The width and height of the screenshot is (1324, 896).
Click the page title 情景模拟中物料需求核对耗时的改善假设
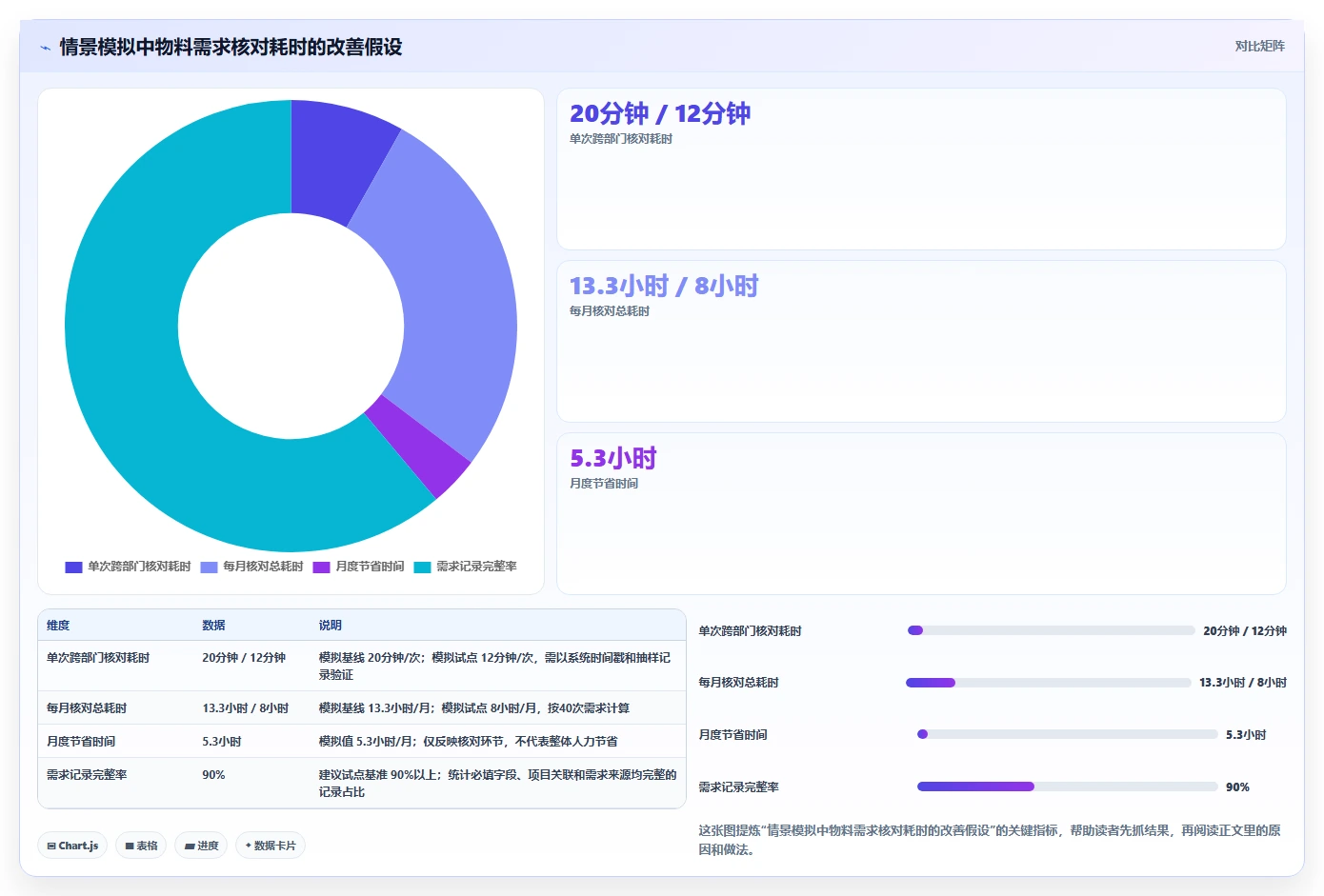231,47
